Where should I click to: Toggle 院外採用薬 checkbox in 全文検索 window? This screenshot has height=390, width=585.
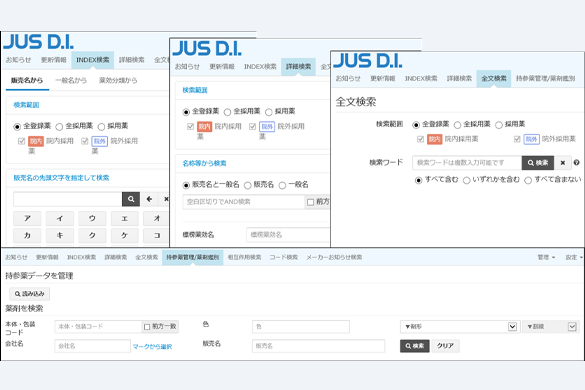[517, 139]
